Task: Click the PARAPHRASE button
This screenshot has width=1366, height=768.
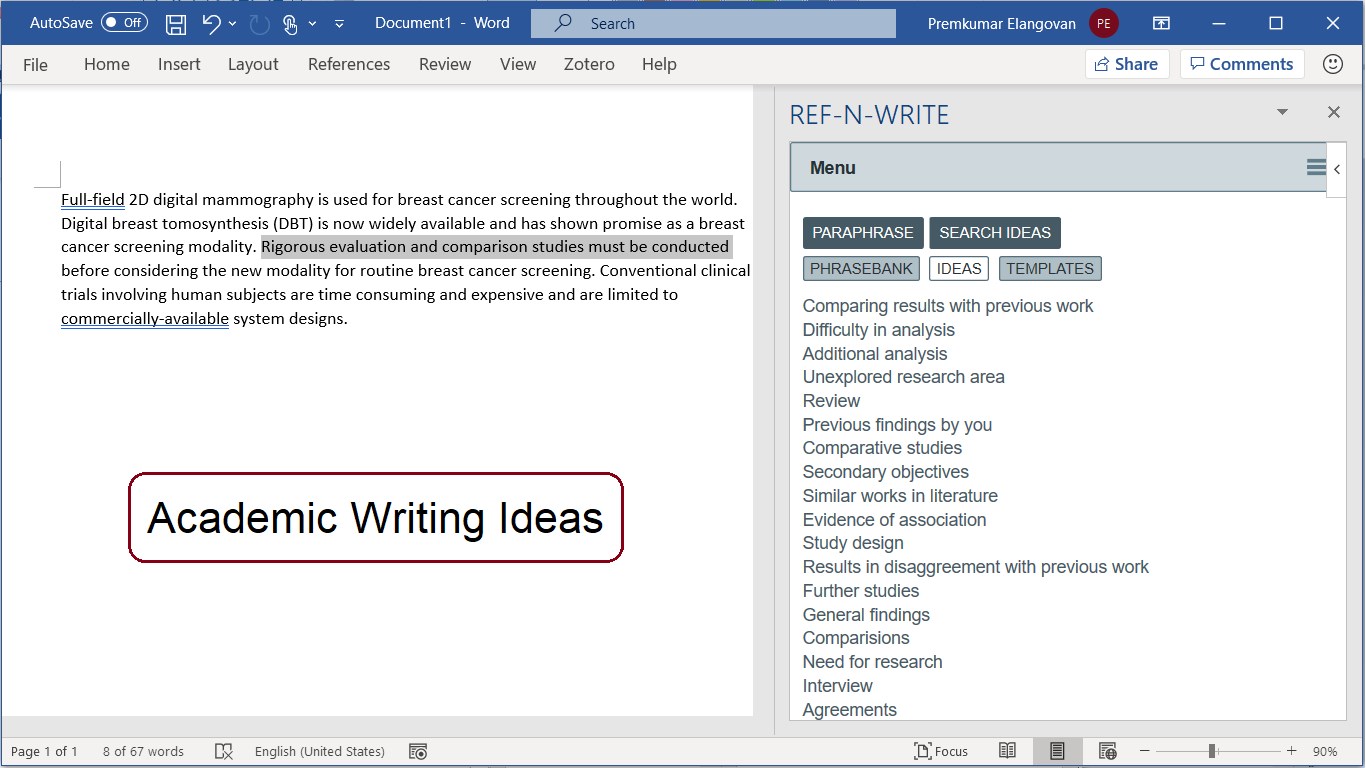Action: point(863,233)
